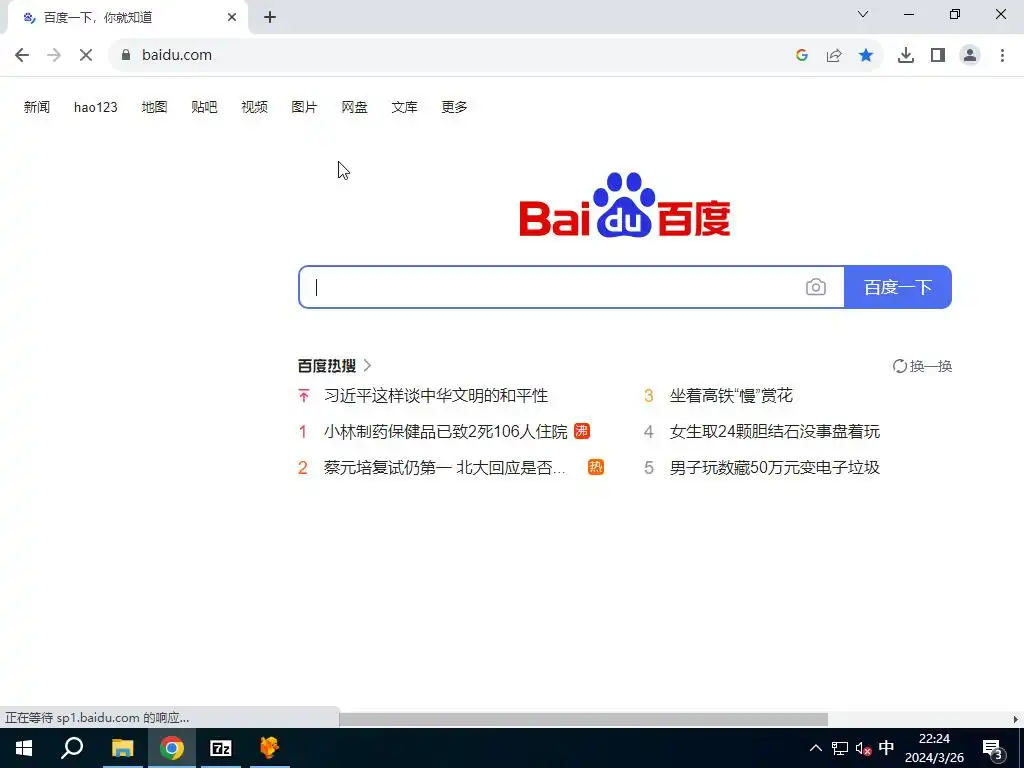
Task: Click the horizontal scrollbar thumb
Action: click(583, 719)
